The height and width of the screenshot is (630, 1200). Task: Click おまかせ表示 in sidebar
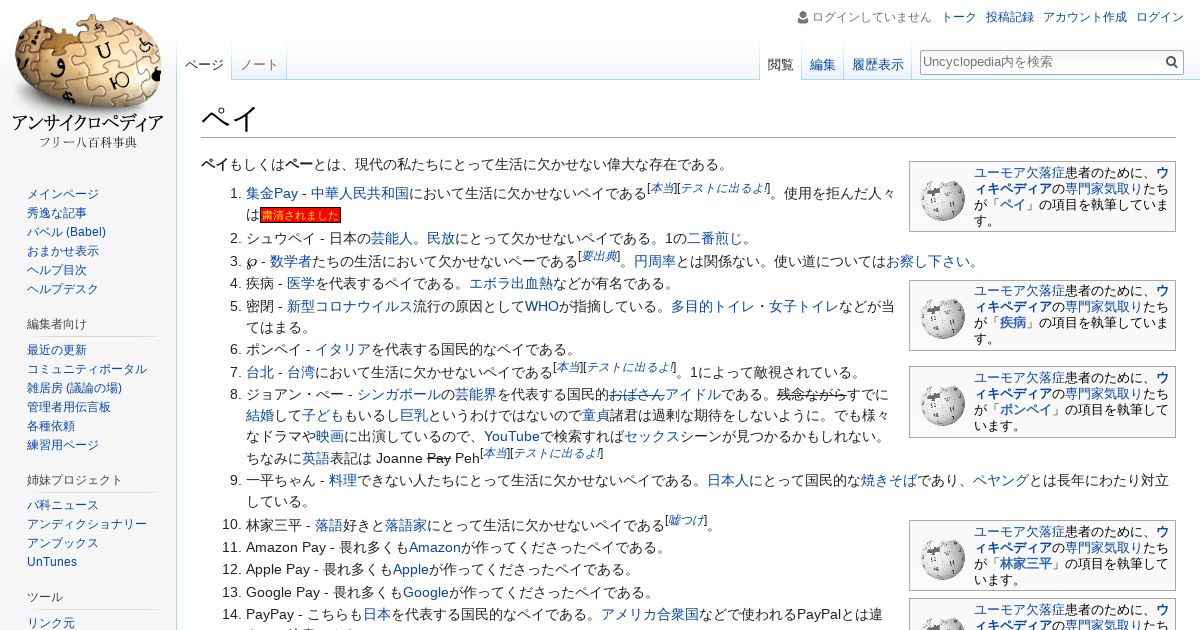click(63, 251)
